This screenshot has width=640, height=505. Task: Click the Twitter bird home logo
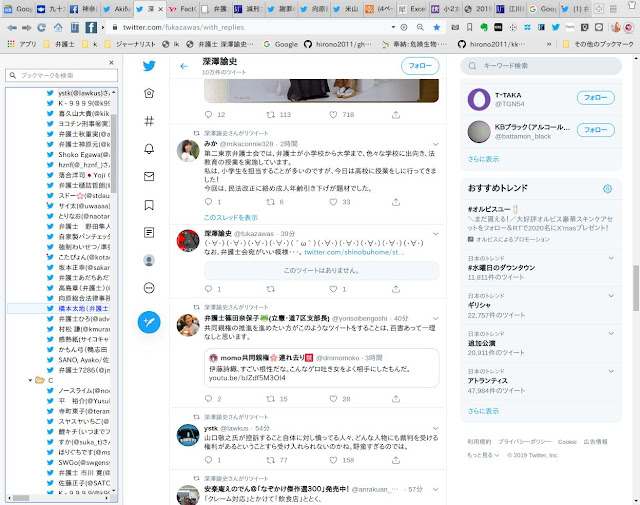pyautogui.click(x=149, y=66)
